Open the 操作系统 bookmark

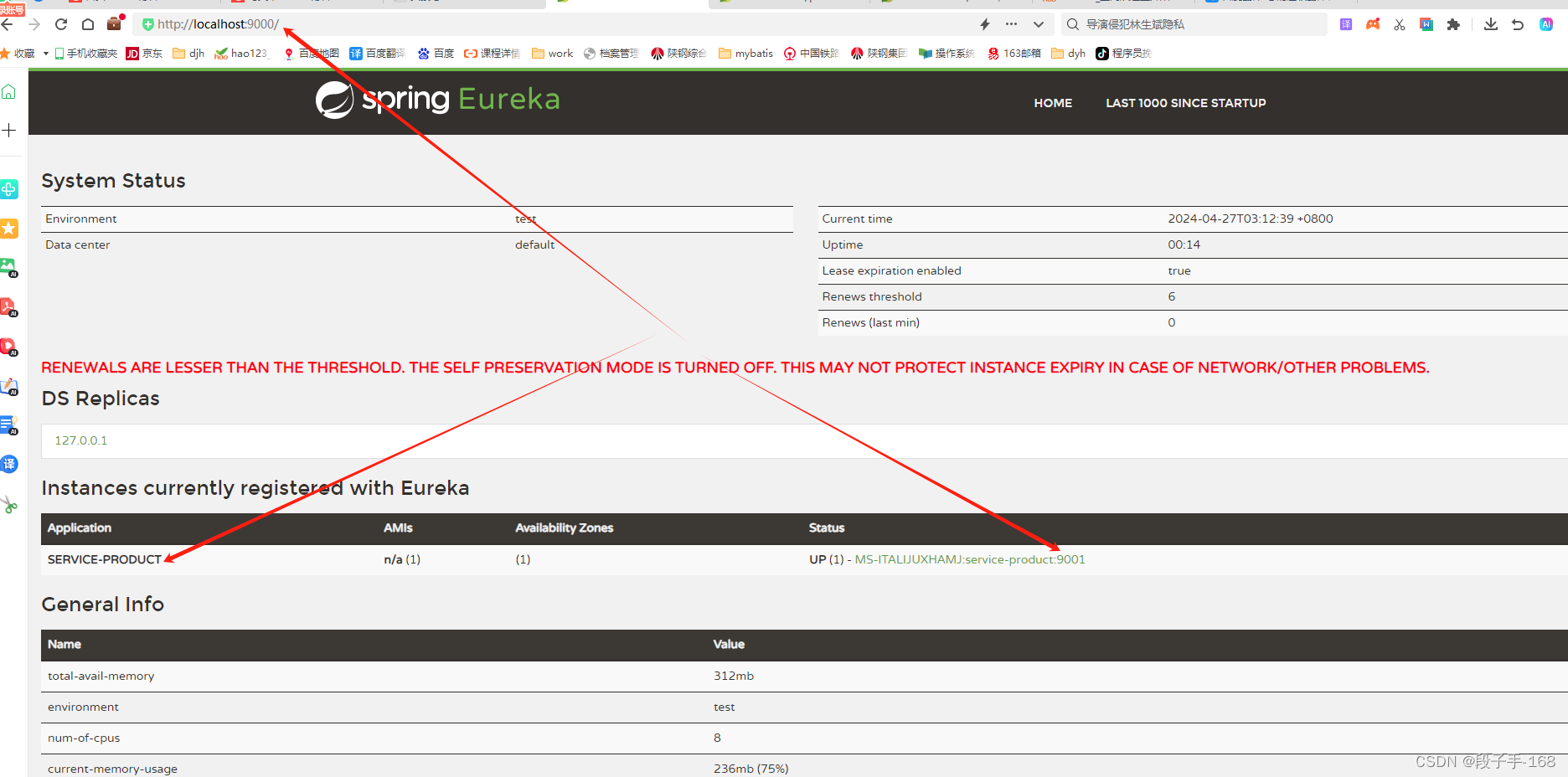(946, 54)
